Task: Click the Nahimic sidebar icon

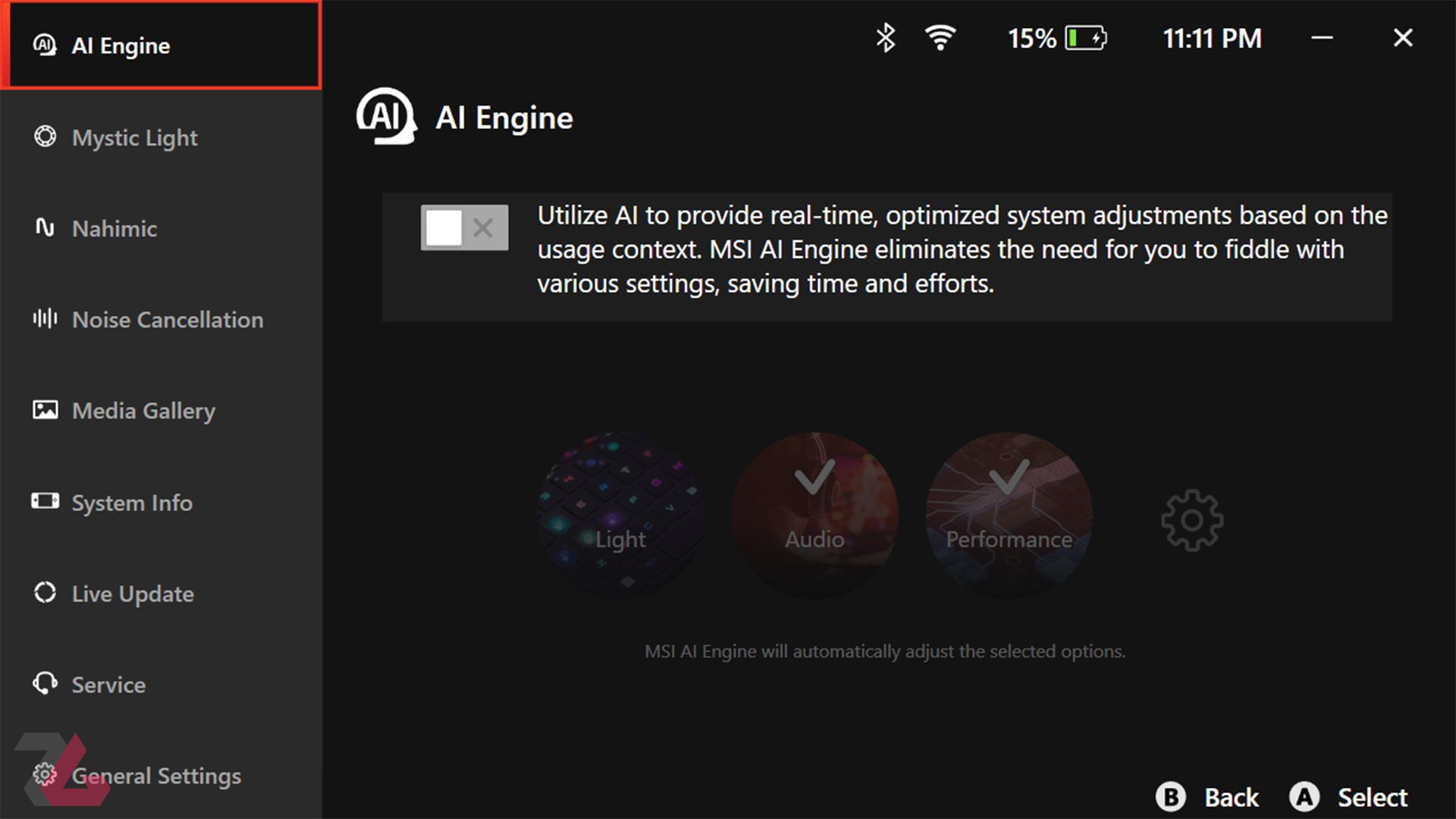Action: (46, 228)
